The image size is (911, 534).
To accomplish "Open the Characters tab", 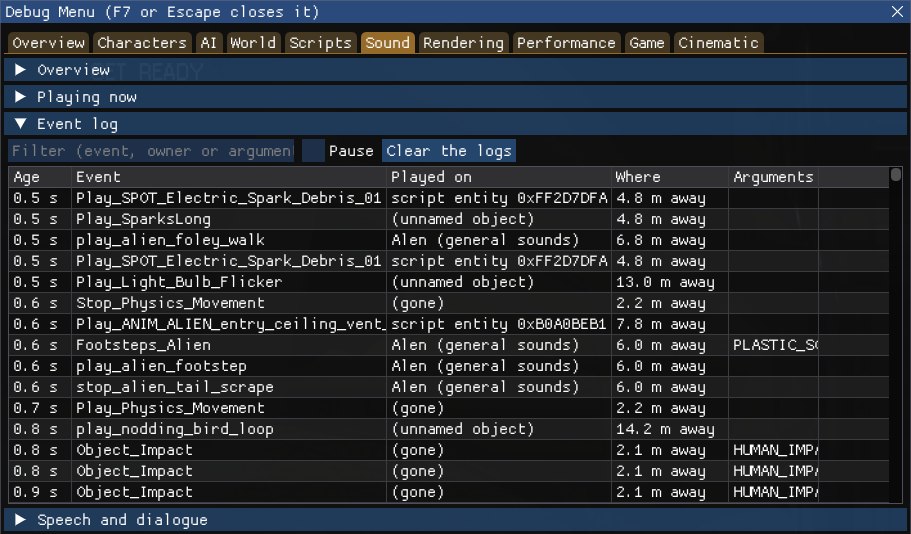I will [142, 42].
